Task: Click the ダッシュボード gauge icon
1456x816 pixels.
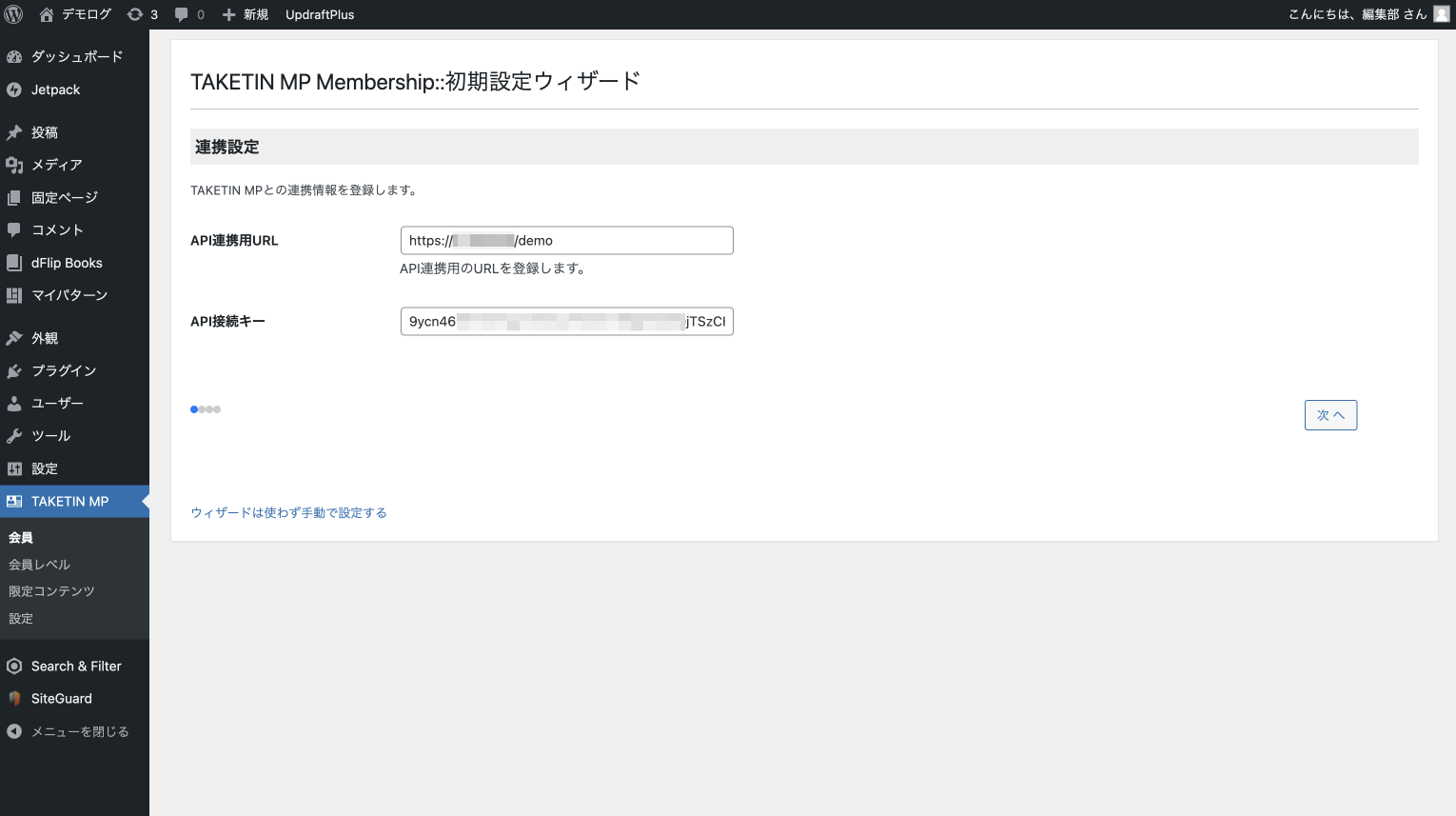Action: point(14,57)
